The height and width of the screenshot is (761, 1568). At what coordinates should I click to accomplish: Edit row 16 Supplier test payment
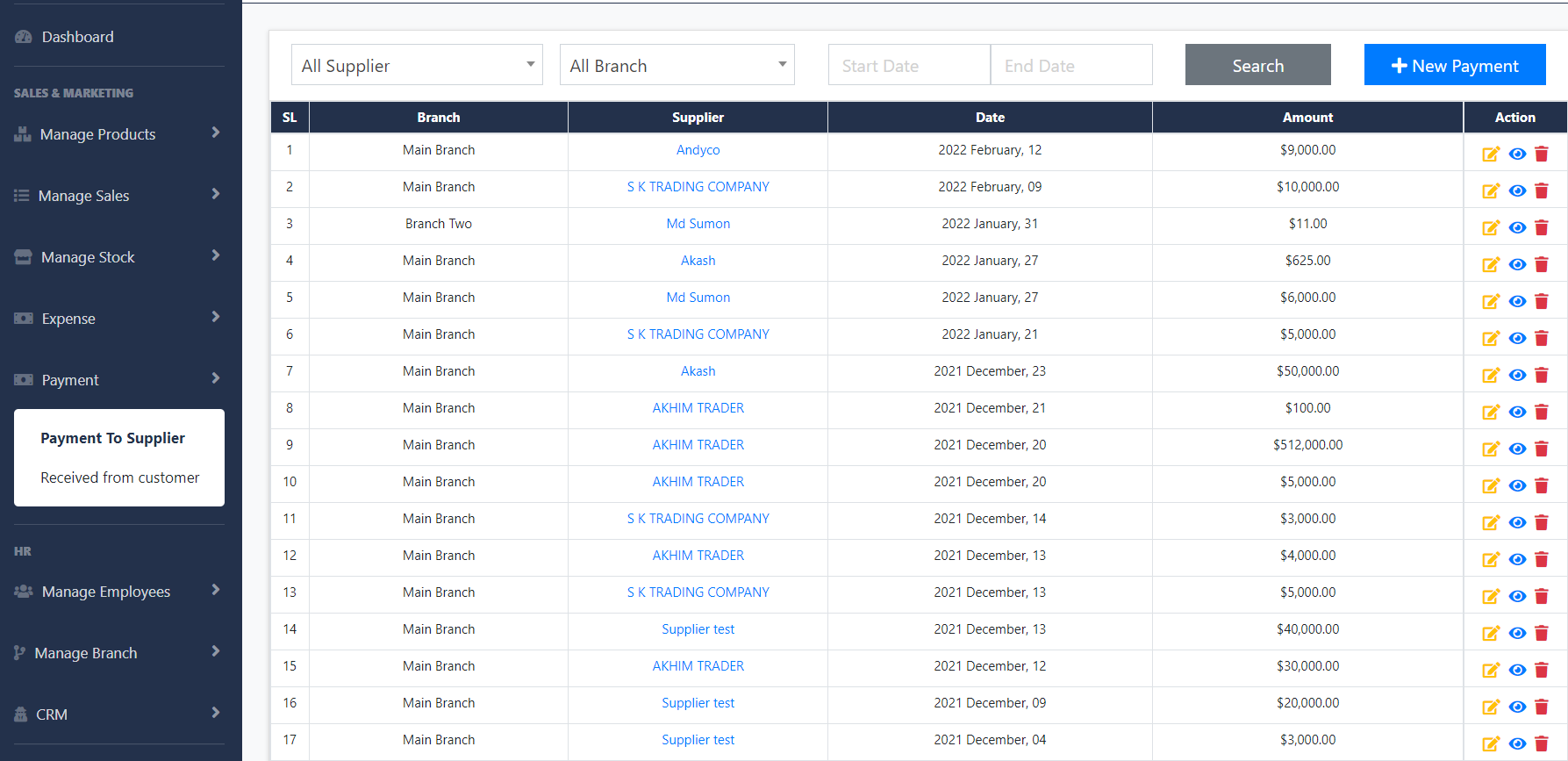[1490, 707]
